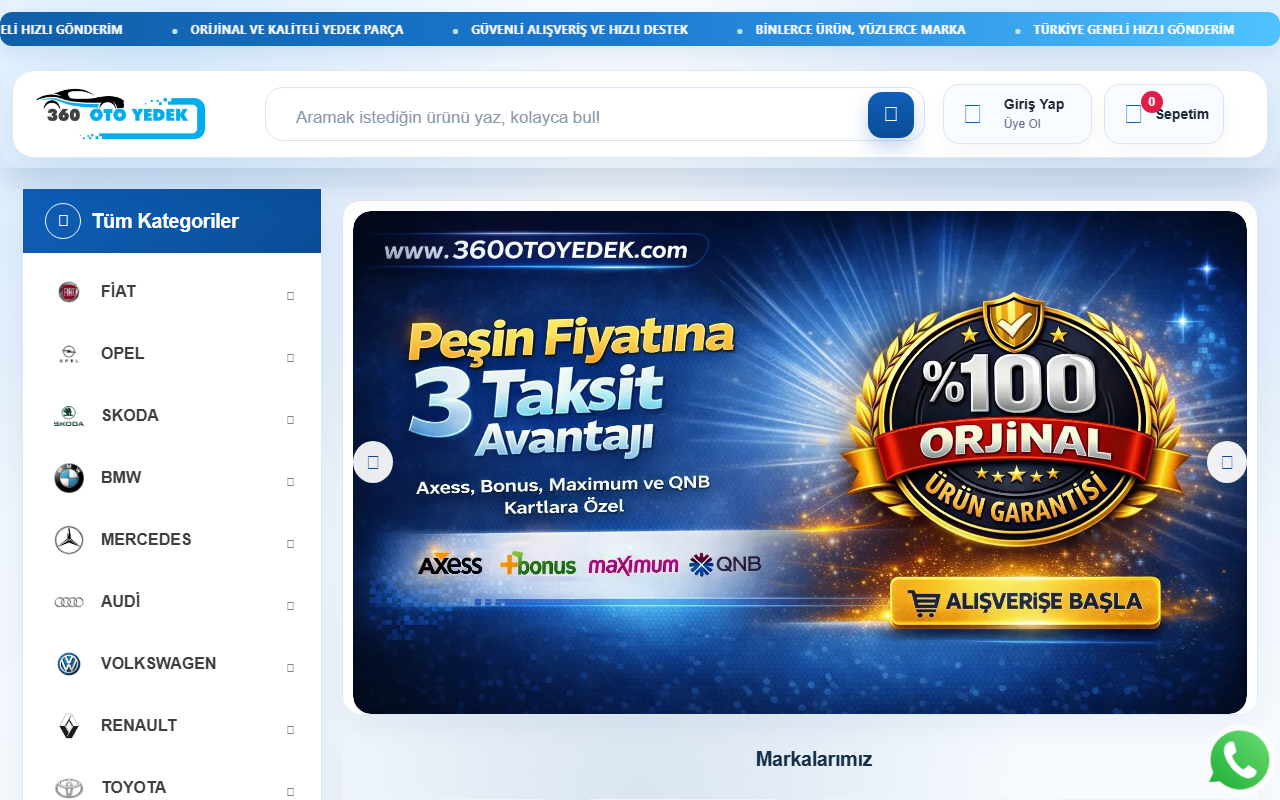Click the user icon beside Giriş Yap
This screenshot has width=1280, height=800.
pos(972,114)
